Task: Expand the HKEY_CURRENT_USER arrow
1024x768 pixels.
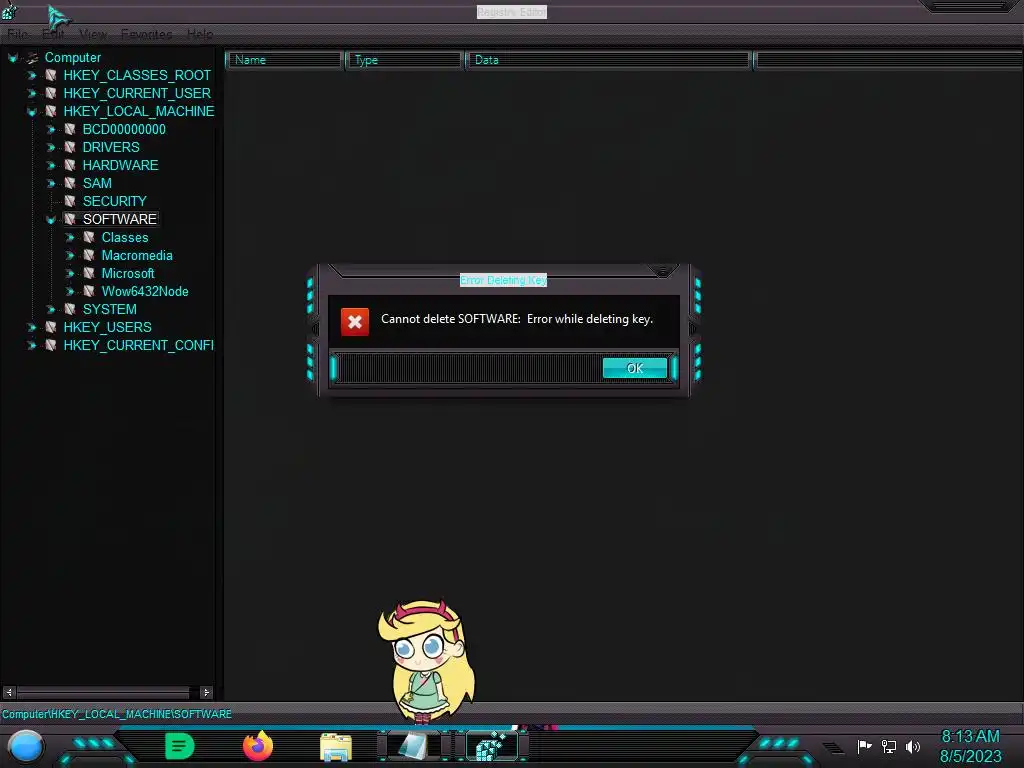Action: (x=31, y=93)
